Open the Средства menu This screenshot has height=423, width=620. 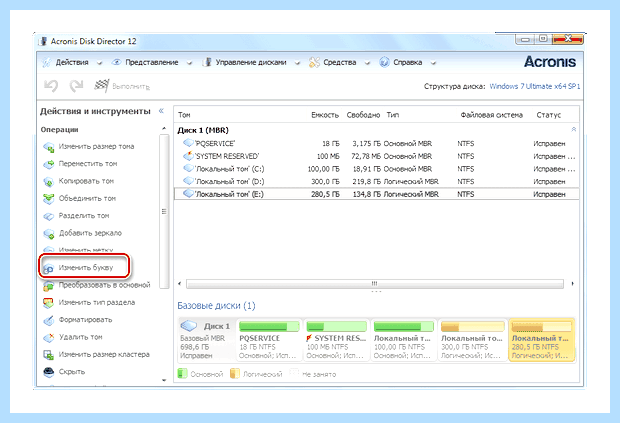(340, 62)
